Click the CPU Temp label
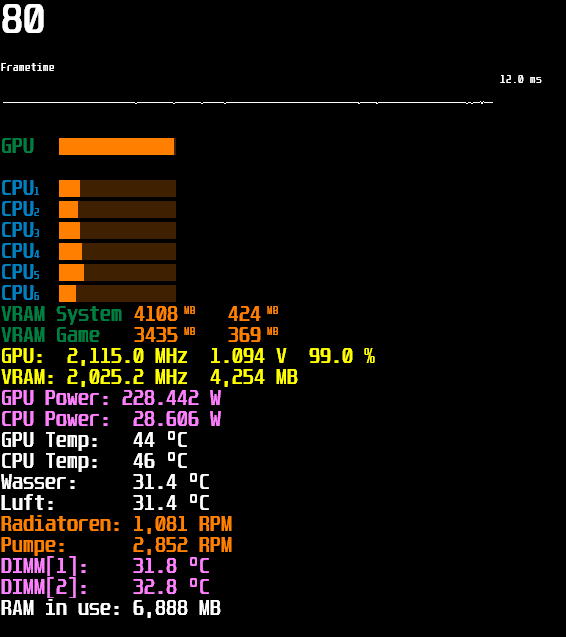Image resolution: width=566 pixels, height=637 pixels. pyautogui.click(x=50, y=462)
